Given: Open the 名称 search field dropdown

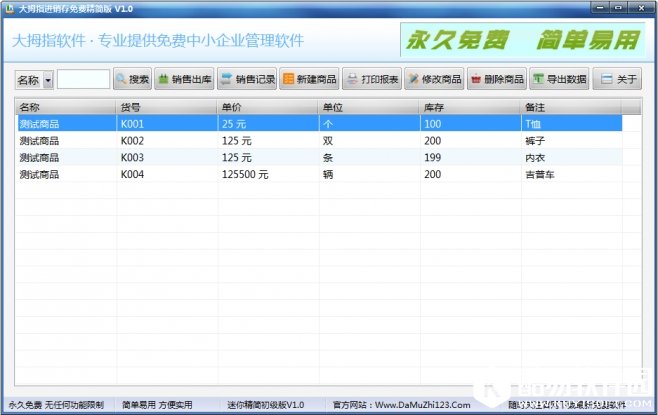Looking at the screenshot, I should tap(48, 79).
